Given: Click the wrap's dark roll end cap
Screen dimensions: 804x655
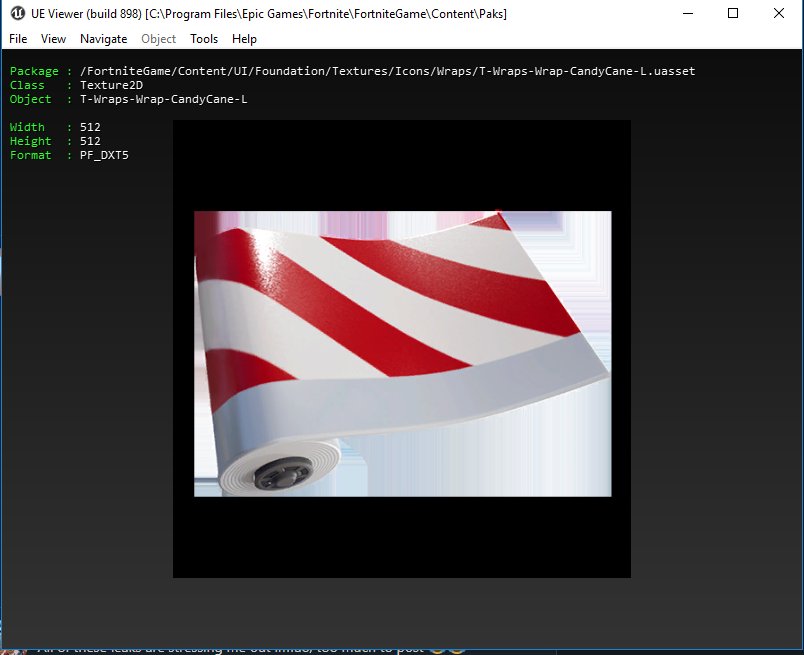Looking at the screenshot, I should [282, 473].
